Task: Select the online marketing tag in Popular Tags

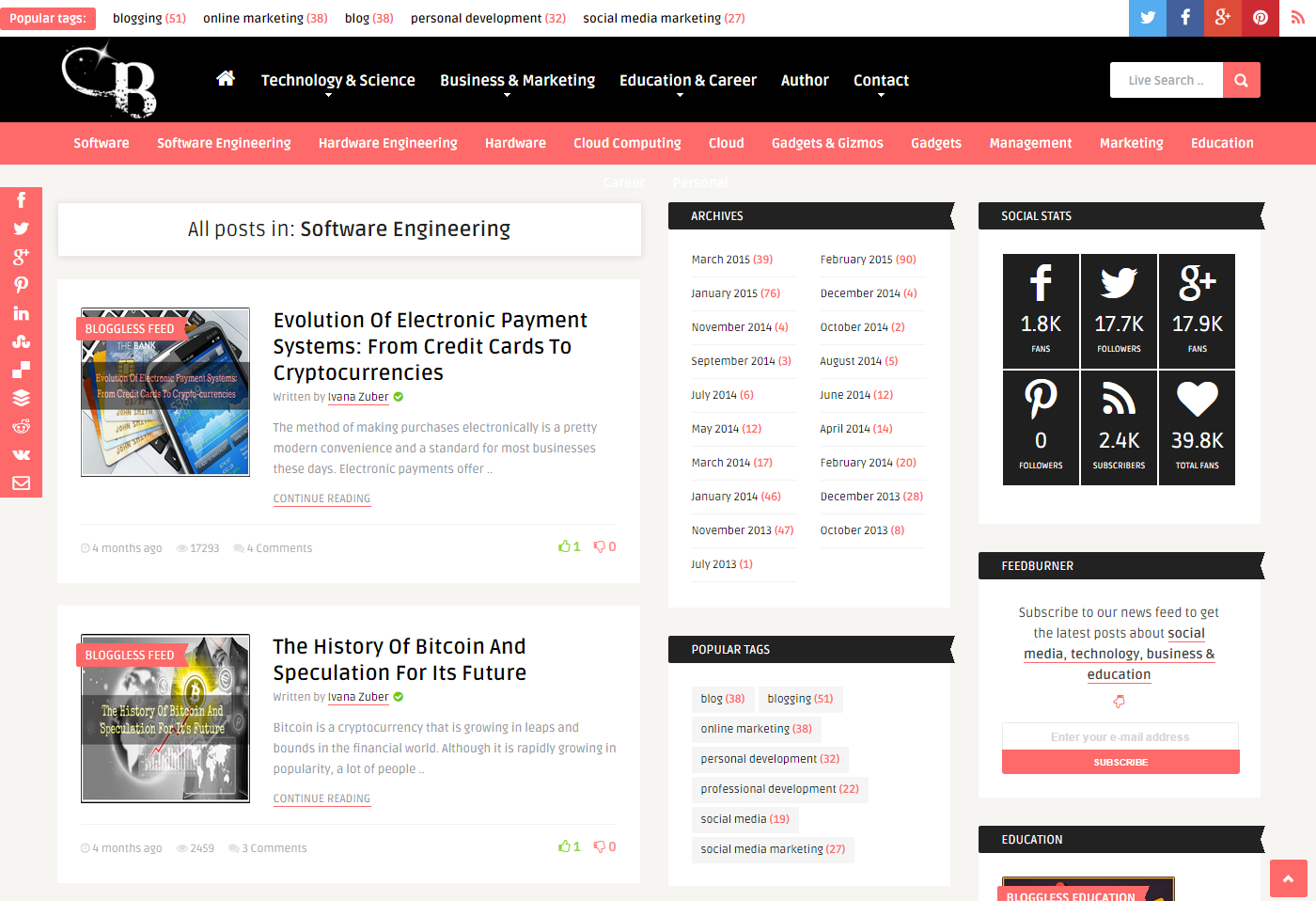Action: [x=756, y=729]
